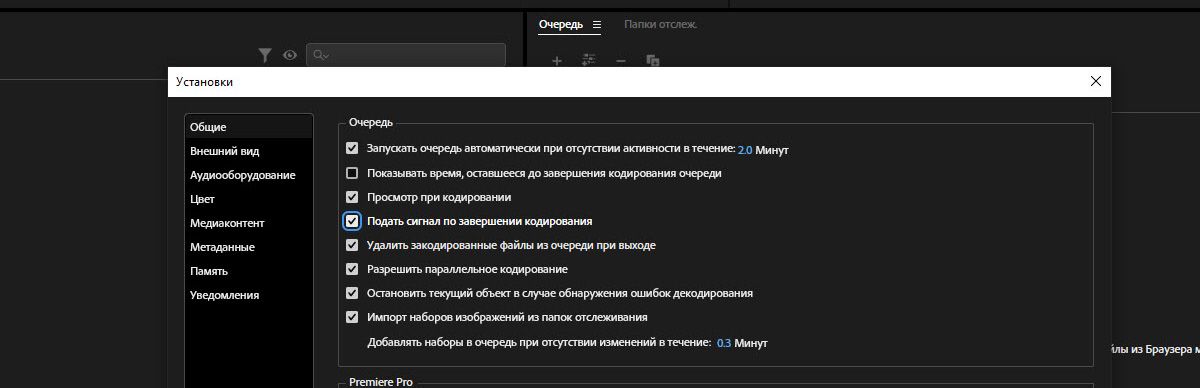This screenshot has height=388, width=1200.
Task: Select Общие category in preferences list
Action: click(x=249, y=127)
